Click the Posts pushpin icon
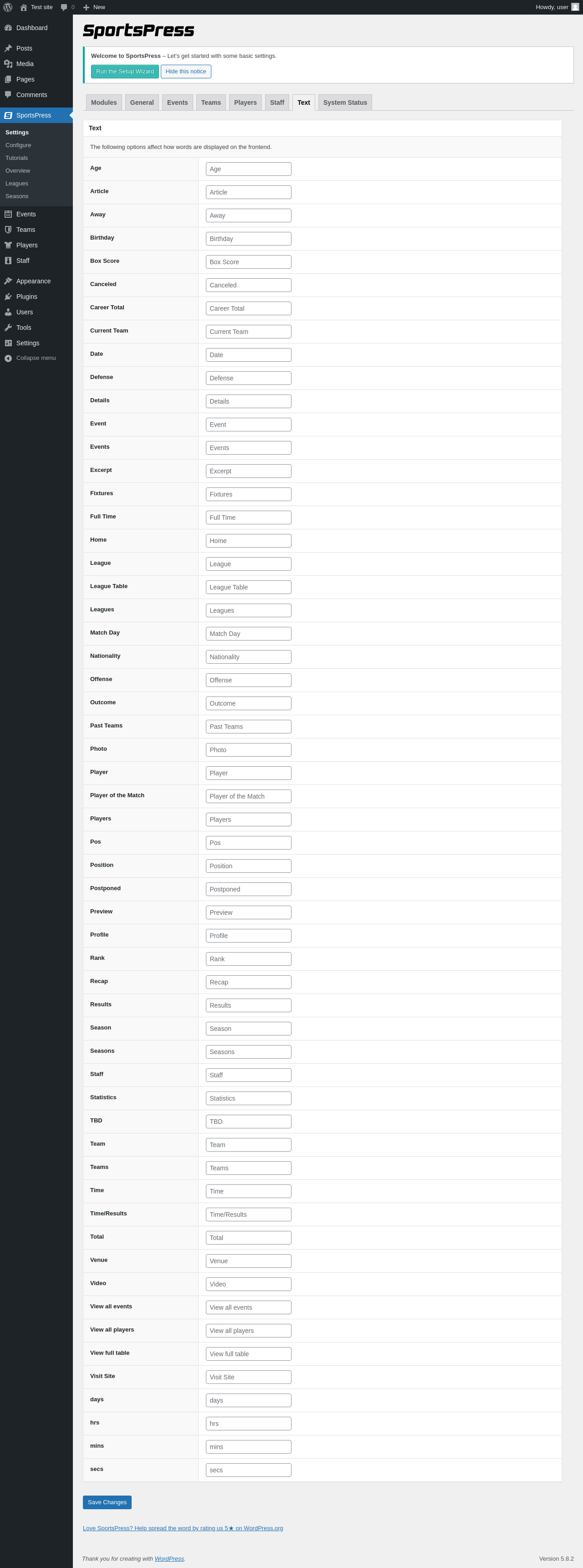583x1568 pixels. (8, 49)
